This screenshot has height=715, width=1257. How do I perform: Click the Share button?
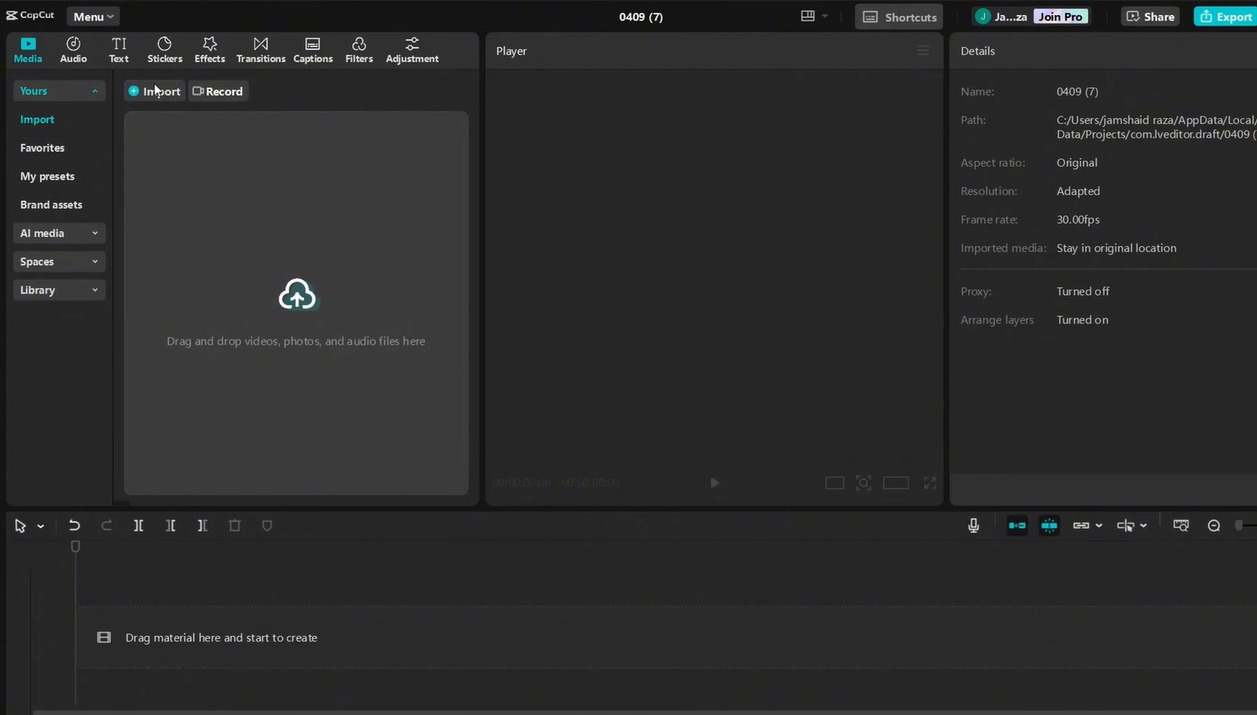click(x=1150, y=17)
